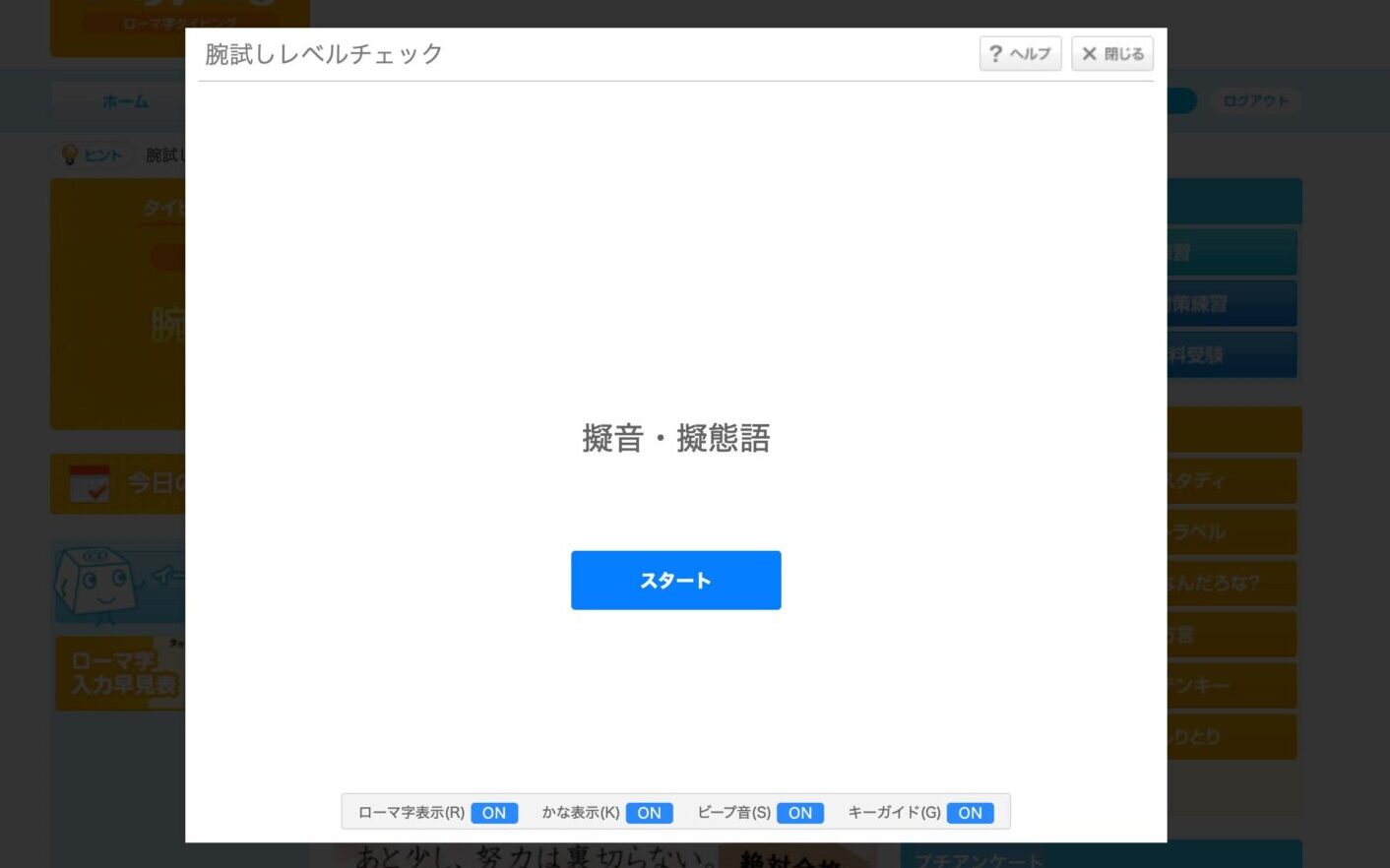
Task: Open the ラベル yellow sidebar item
Action: 1231,532
